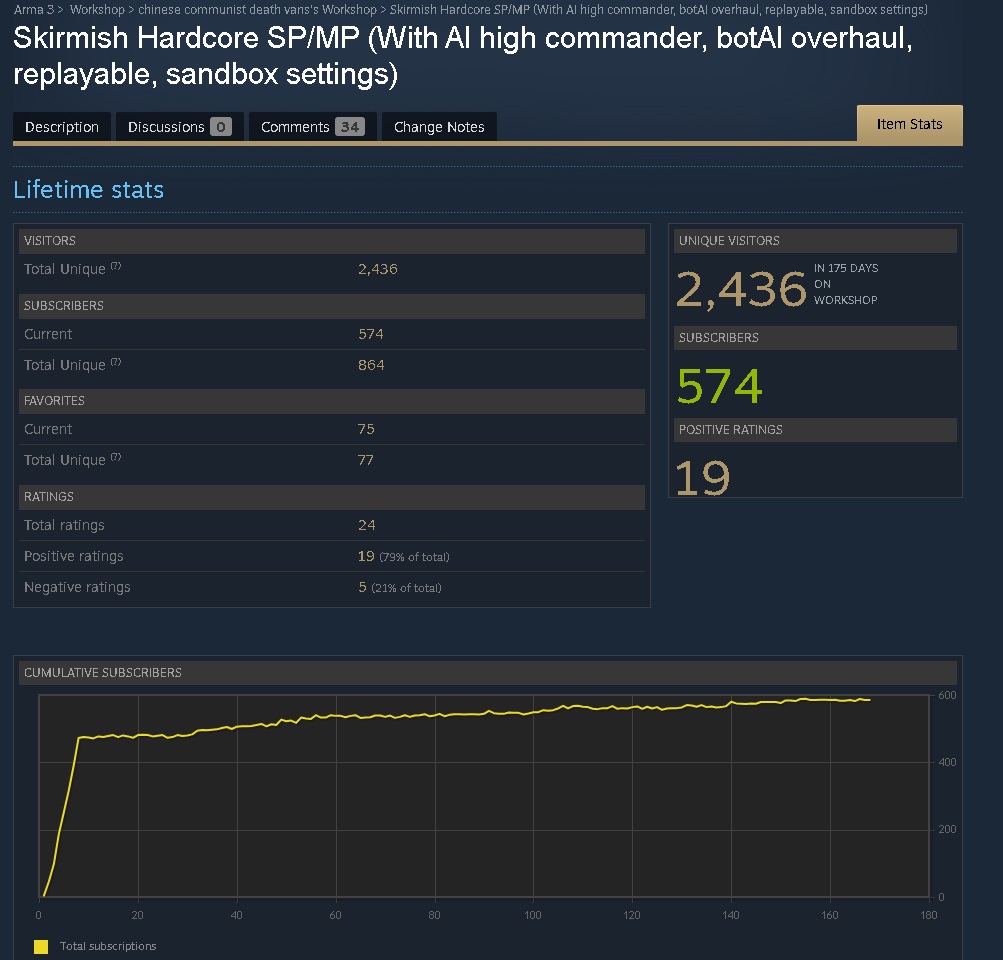Screen dimensions: 1003x960
Task: Open the Discussions tab
Action: [180, 127]
